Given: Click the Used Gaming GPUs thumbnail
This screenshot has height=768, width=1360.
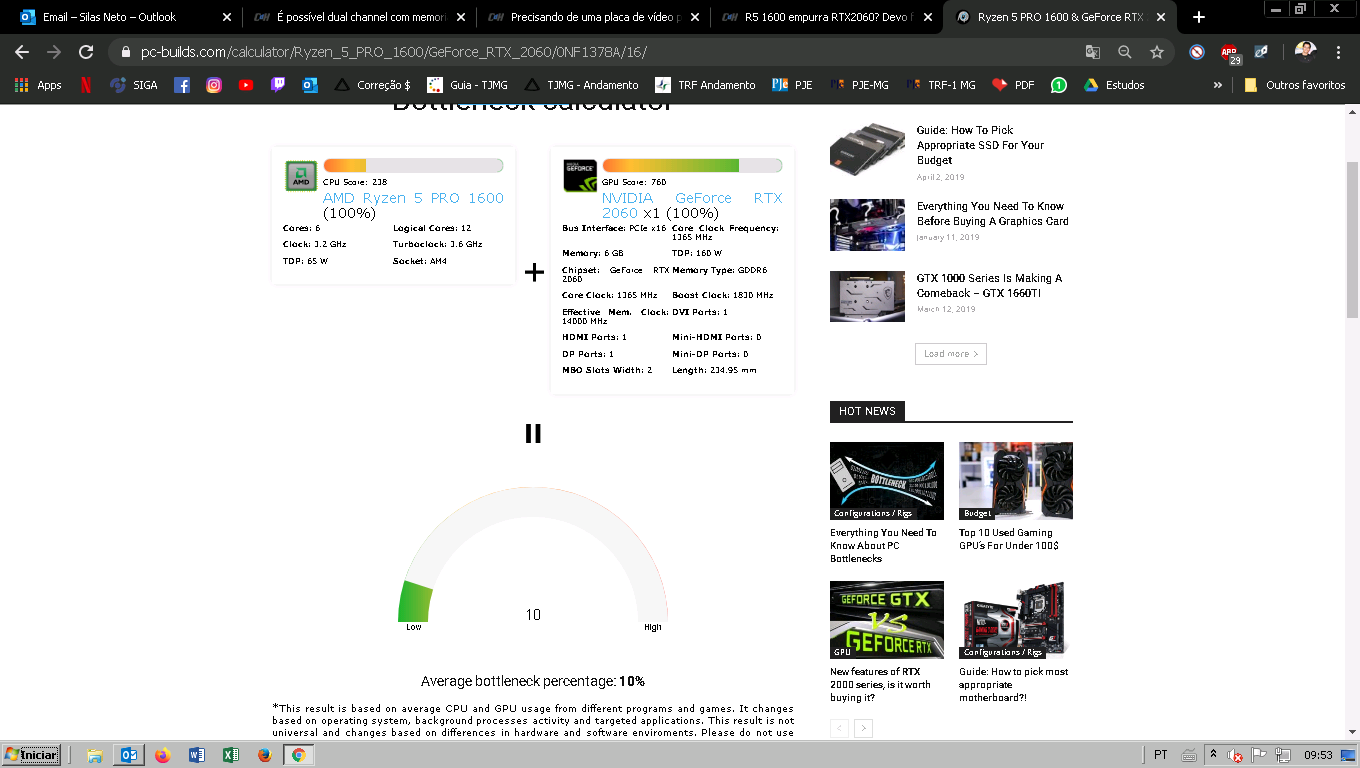Looking at the screenshot, I should (x=1016, y=481).
